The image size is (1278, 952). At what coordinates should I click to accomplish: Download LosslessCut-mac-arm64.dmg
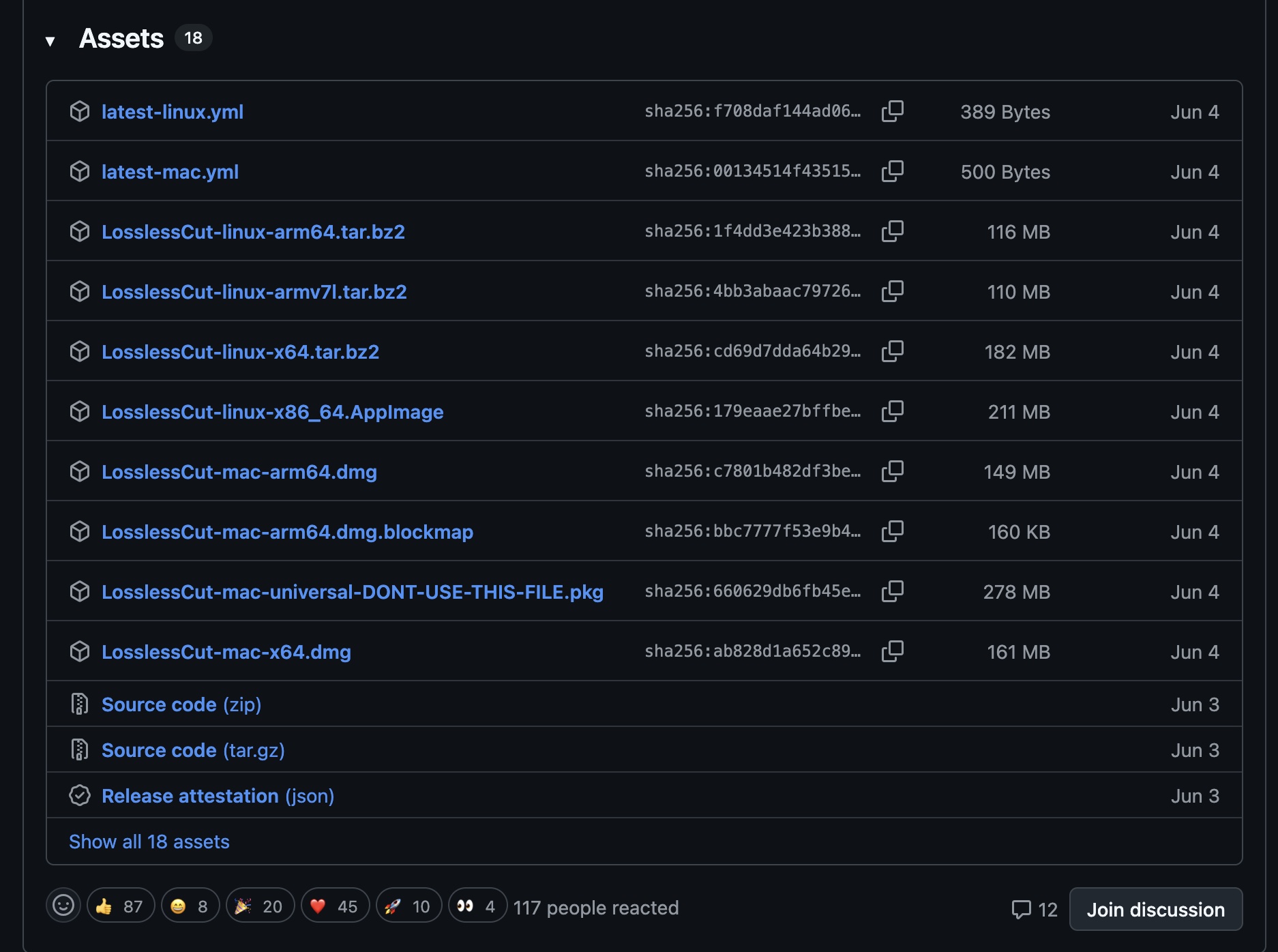pos(239,472)
